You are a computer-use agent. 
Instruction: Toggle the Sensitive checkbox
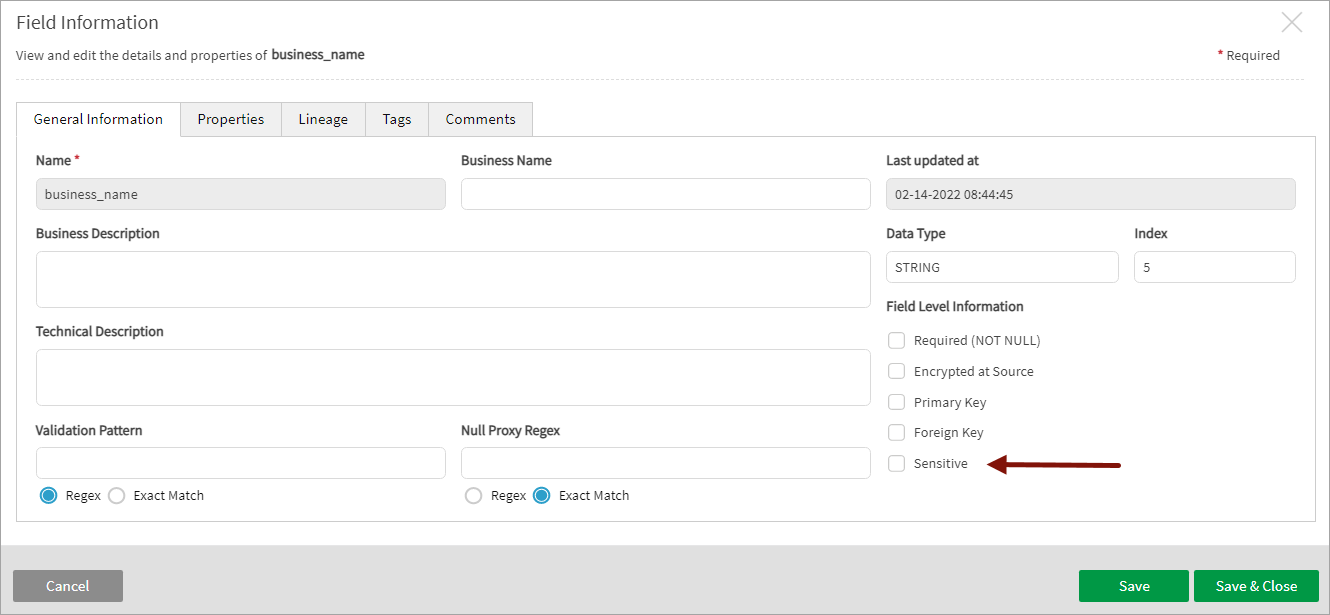[897, 464]
